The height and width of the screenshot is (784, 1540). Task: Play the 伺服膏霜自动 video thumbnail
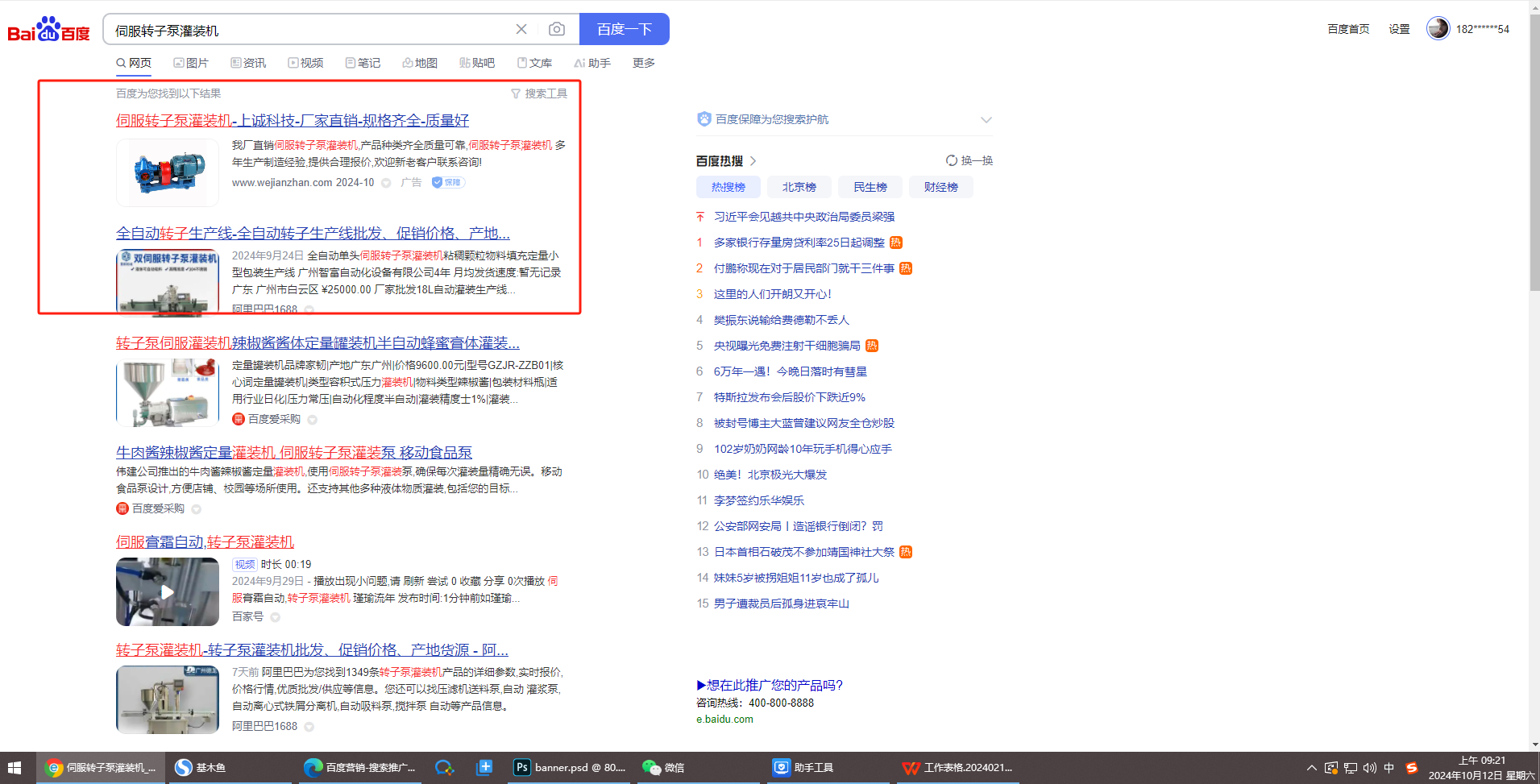click(168, 591)
